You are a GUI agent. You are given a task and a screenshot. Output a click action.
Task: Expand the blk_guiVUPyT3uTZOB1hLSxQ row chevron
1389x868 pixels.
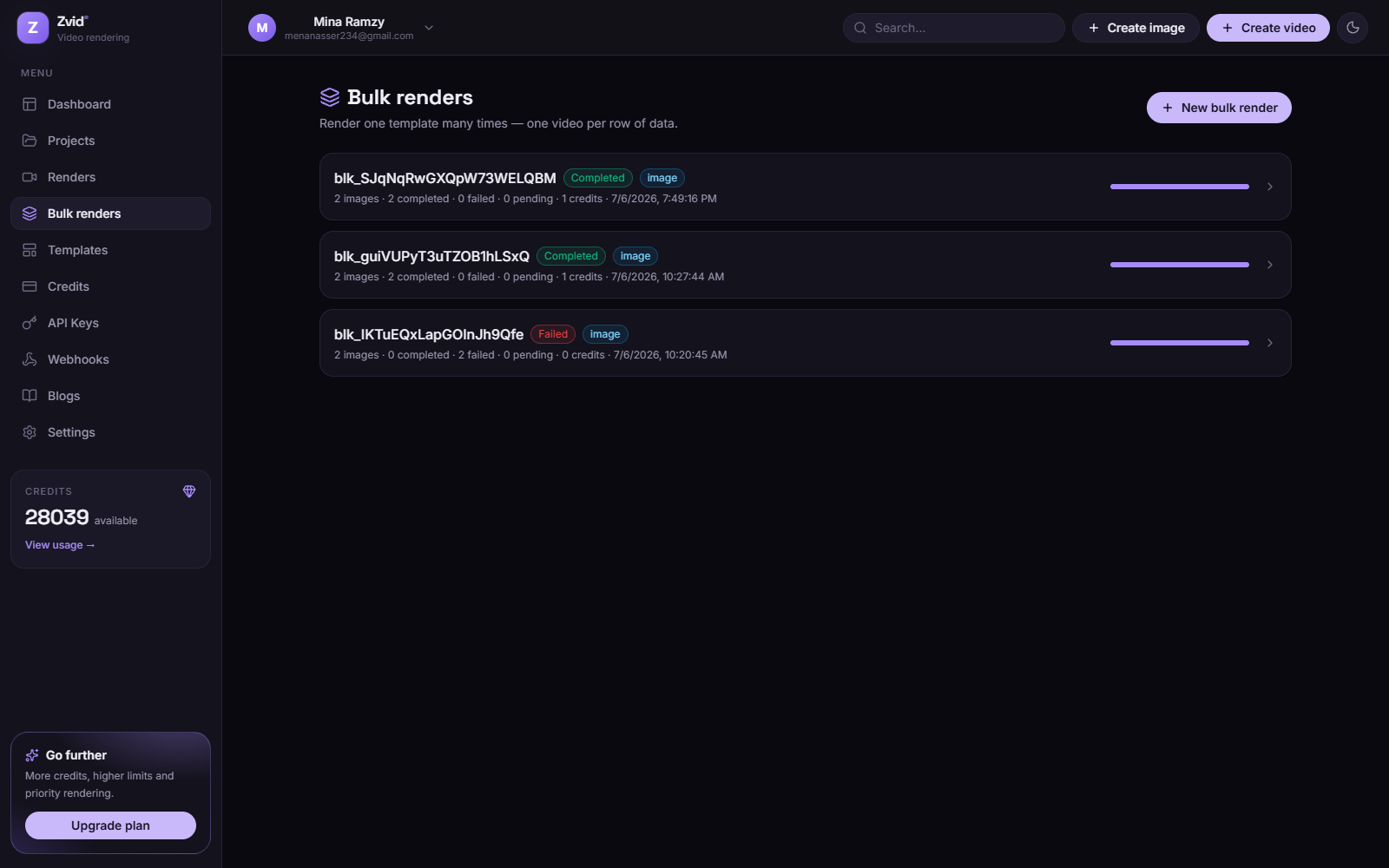coord(1270,265)
